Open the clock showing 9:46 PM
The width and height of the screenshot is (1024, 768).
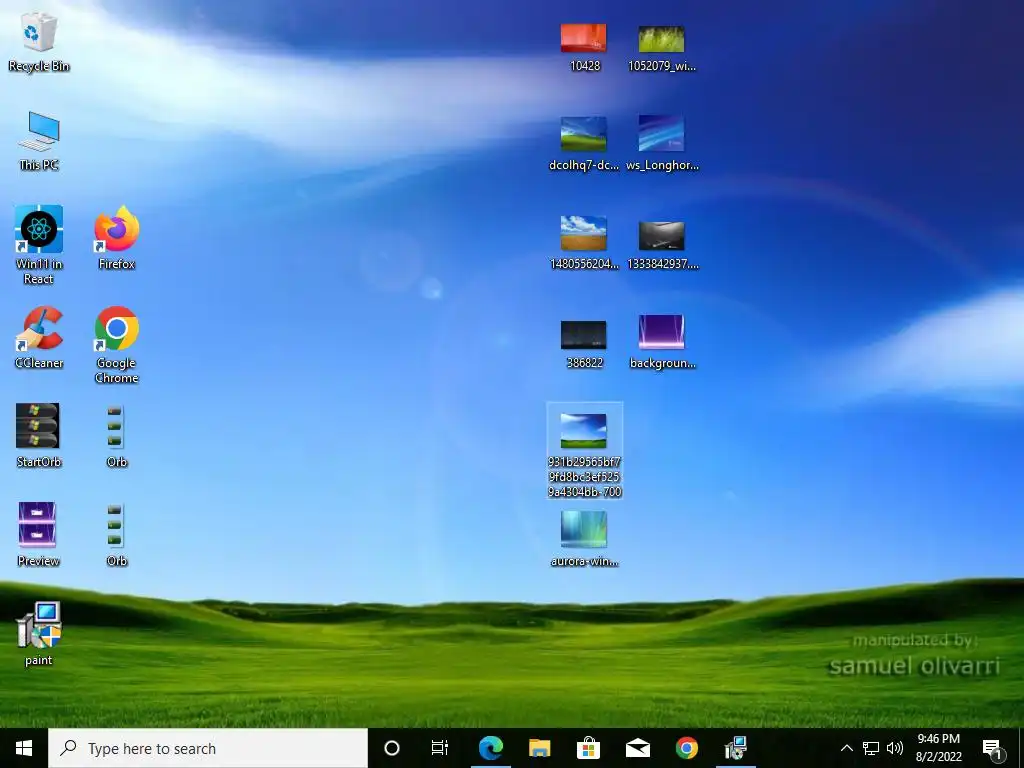(938, 748)
